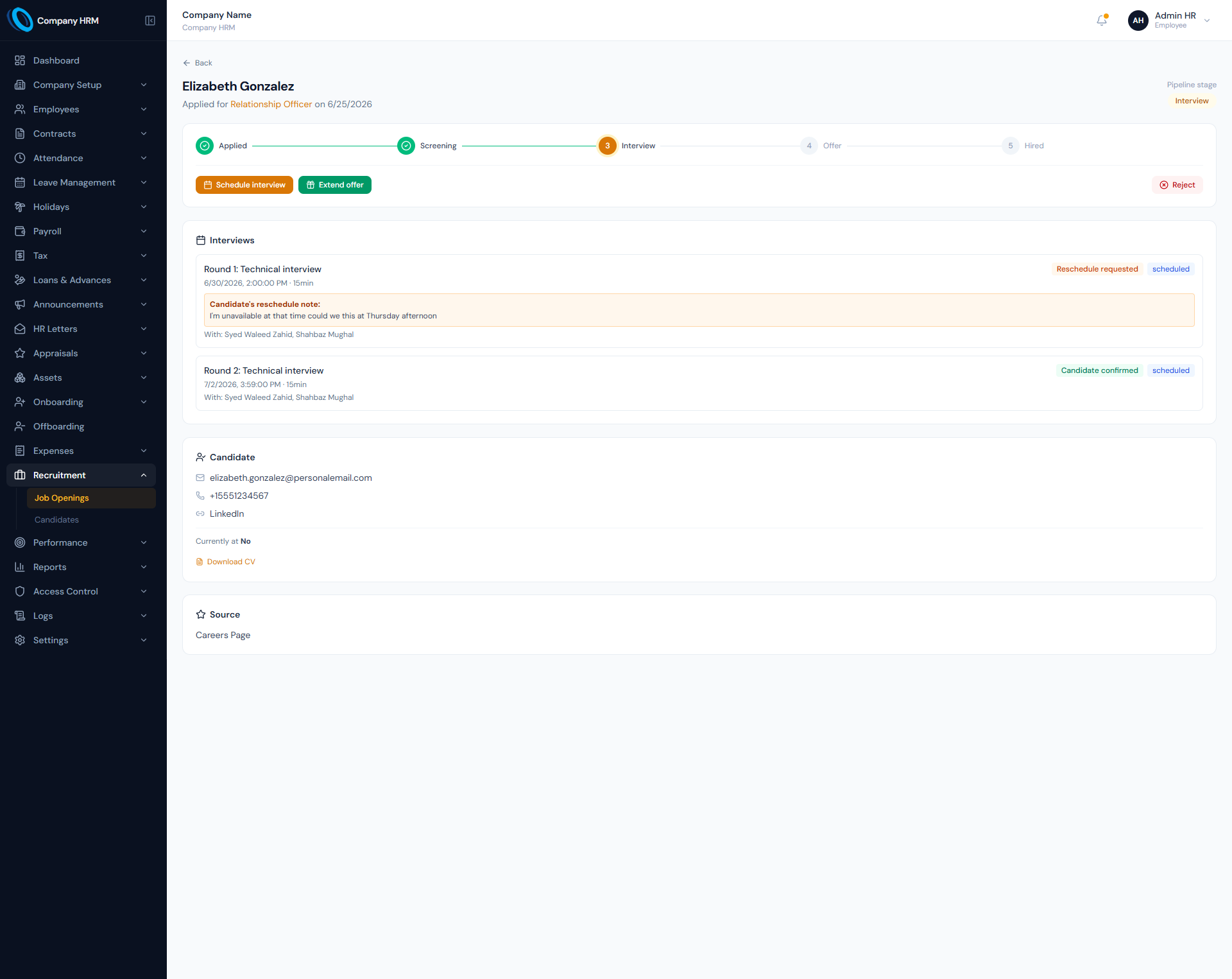Click the Reschedule requested badge
Screen dimensions: 1232x979
[x=1097, y=269]
